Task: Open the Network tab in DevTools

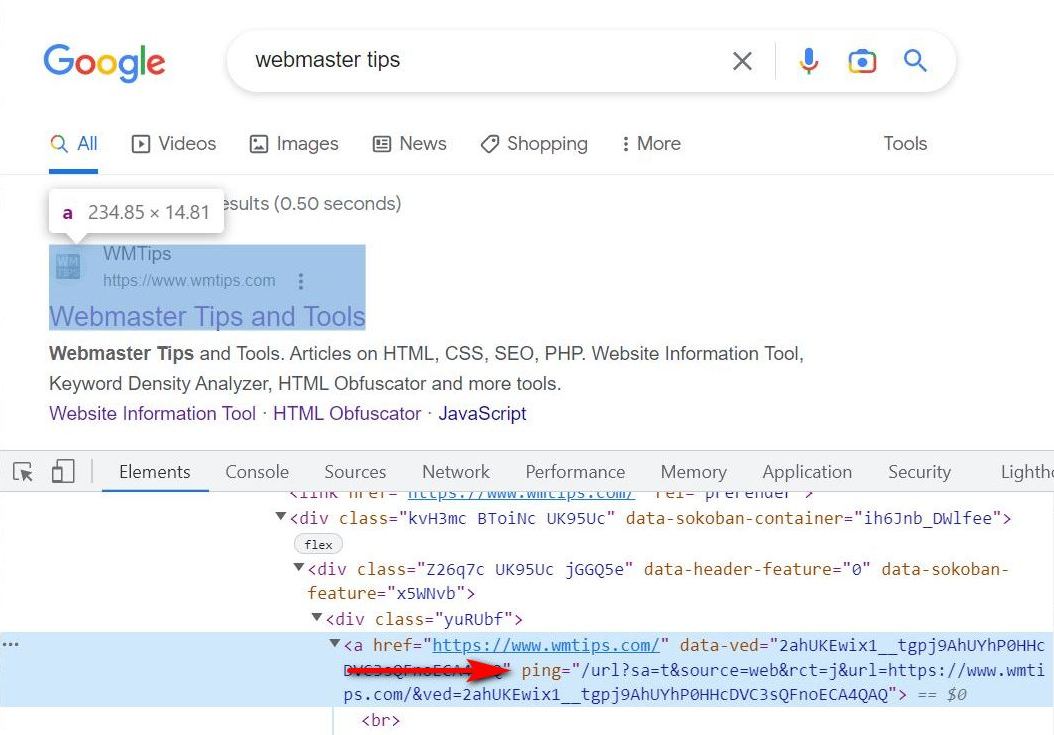Action: [455, 472]
